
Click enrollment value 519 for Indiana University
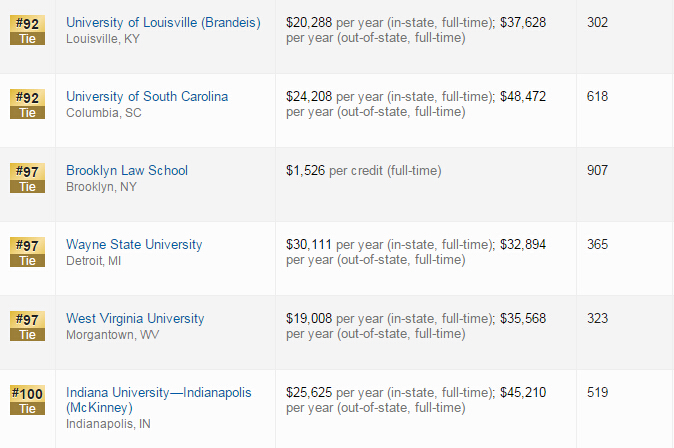click(597, 392)
